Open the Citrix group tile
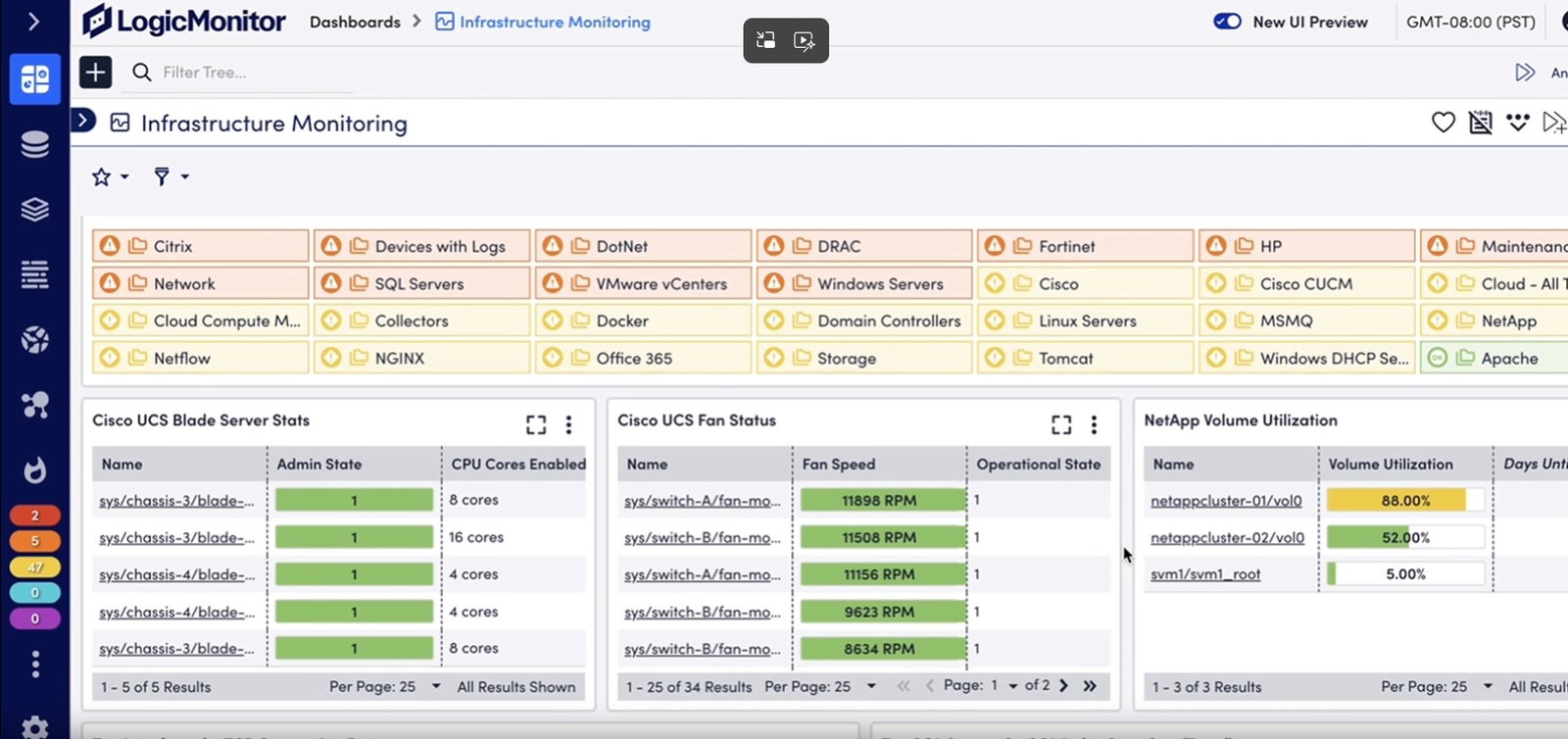This screenshot has height=739, width=1568. [x=201, y=246]
